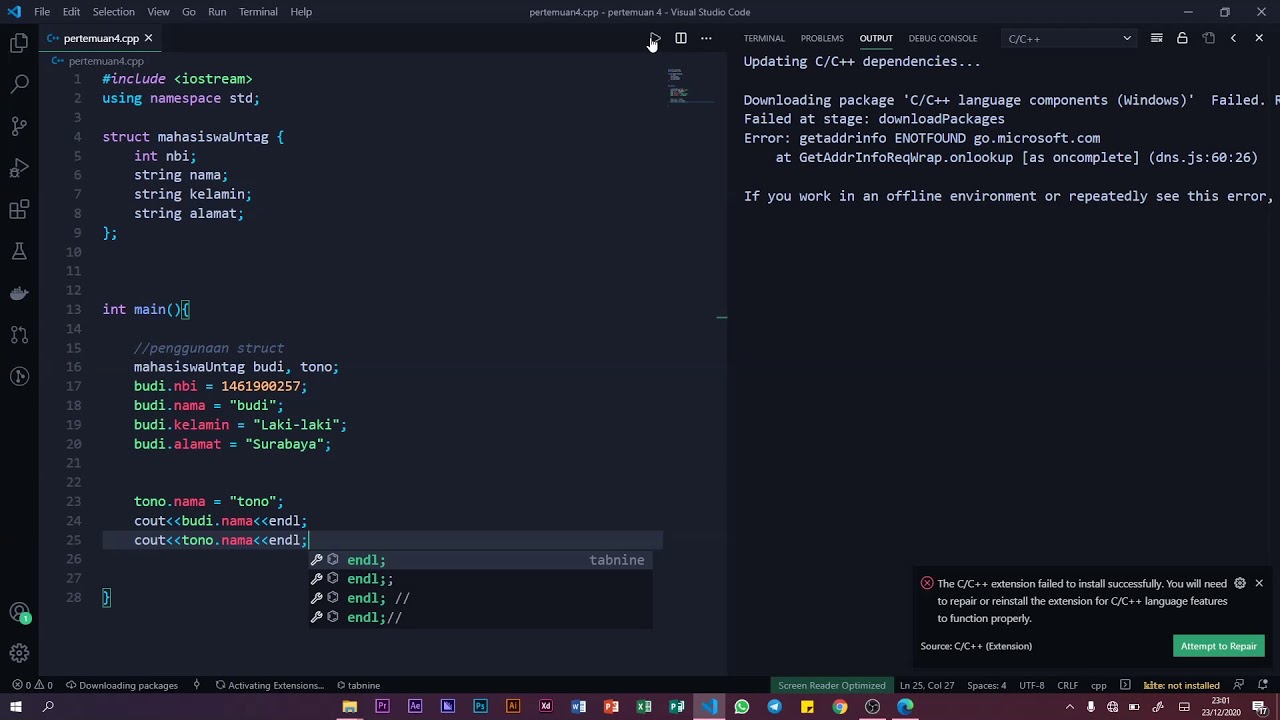
Task: Open the Search view in the activity bar
Action: pos(19,84)
